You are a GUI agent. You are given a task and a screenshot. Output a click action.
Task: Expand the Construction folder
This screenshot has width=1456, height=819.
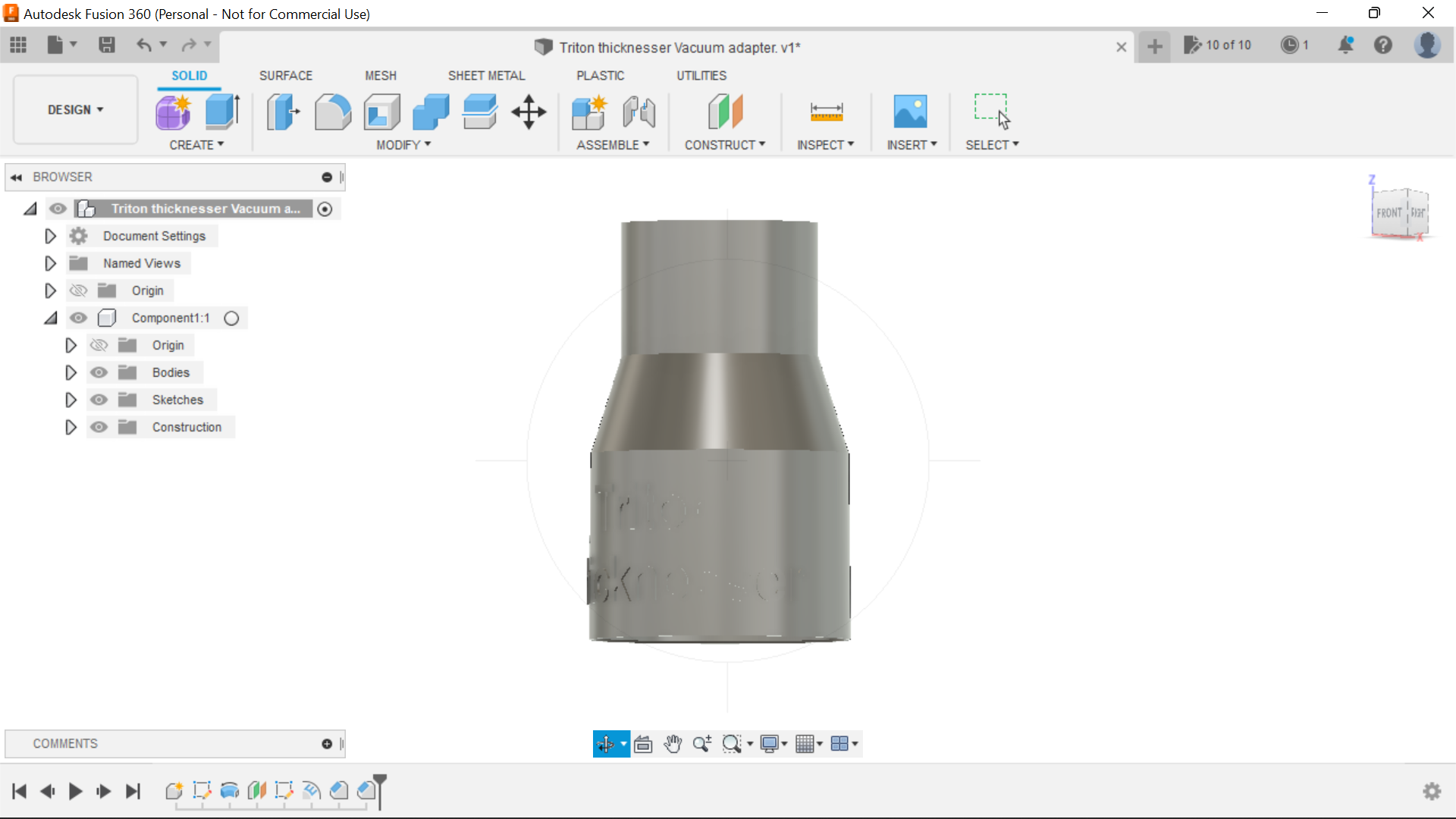click(71, 427)
